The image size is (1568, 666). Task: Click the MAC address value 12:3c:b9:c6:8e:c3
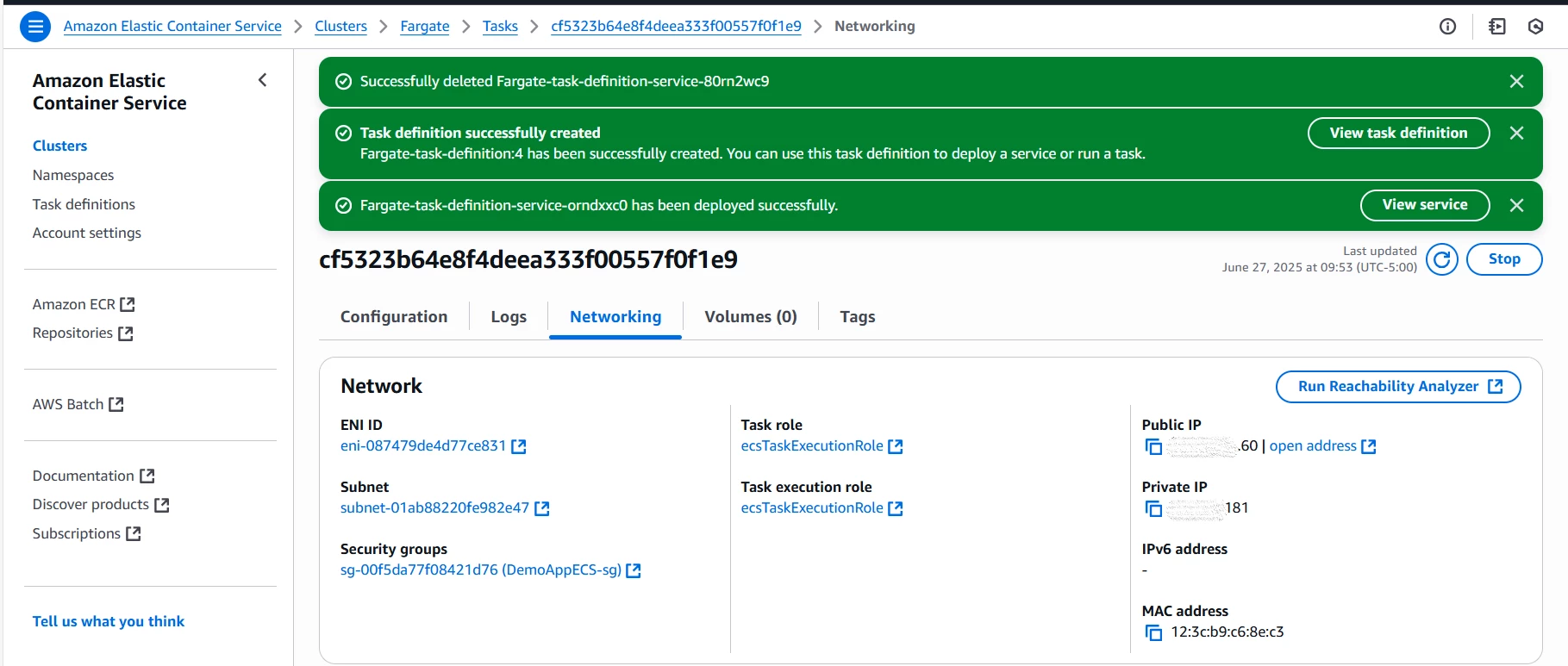tap(1228, 632)
